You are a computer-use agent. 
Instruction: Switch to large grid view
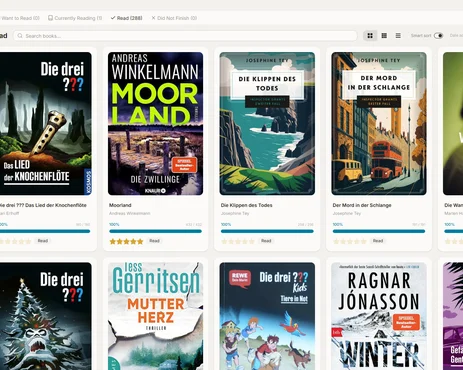370,36
